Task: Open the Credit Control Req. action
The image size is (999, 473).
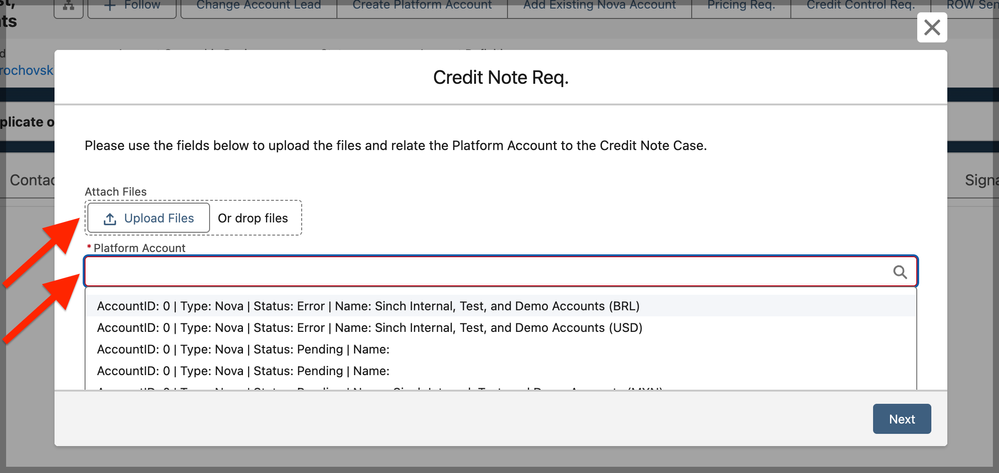Action: coord(860,6)
